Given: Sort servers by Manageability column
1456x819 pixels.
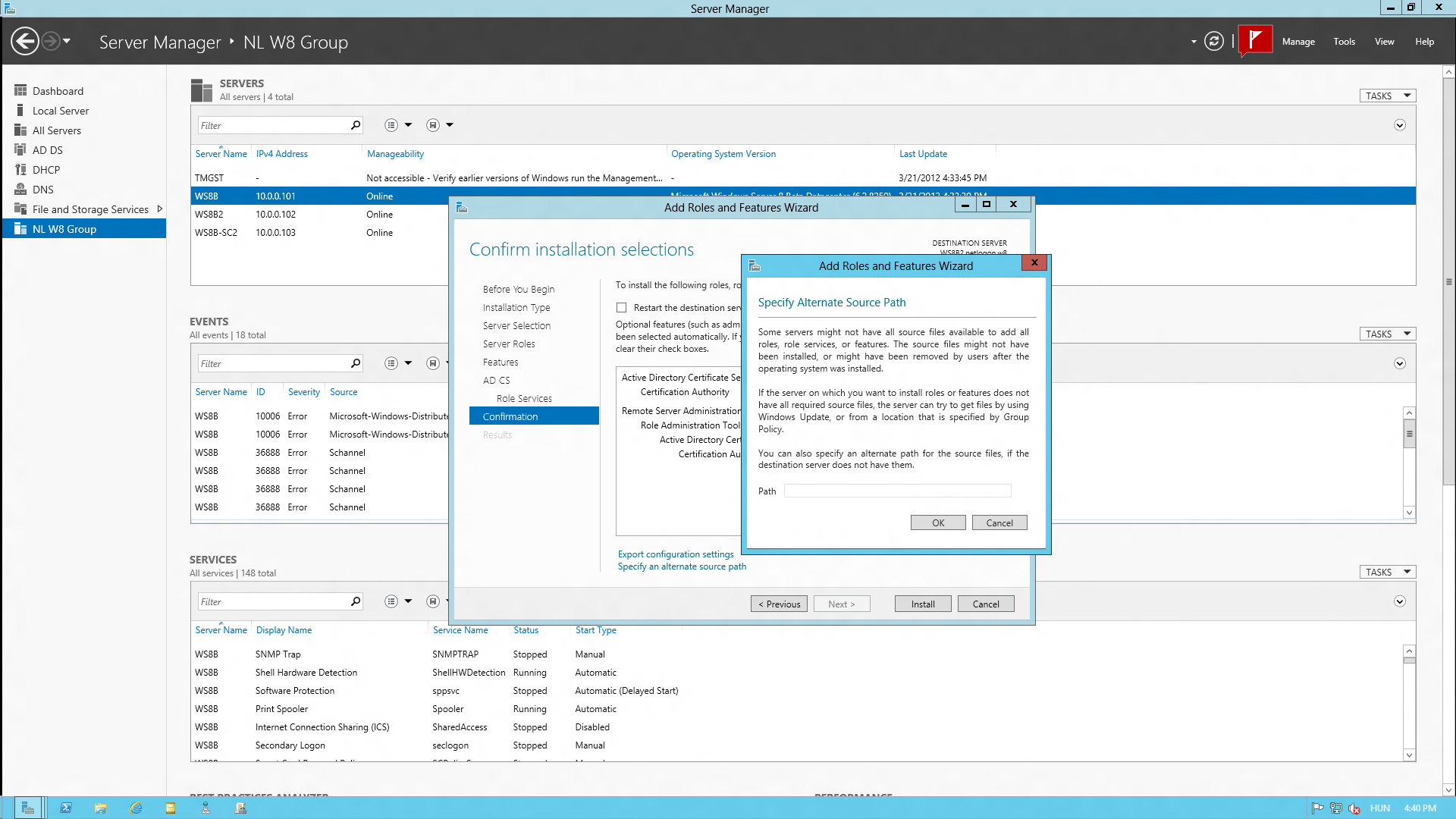Looking at the screenshot, I should tap(395, 154).
